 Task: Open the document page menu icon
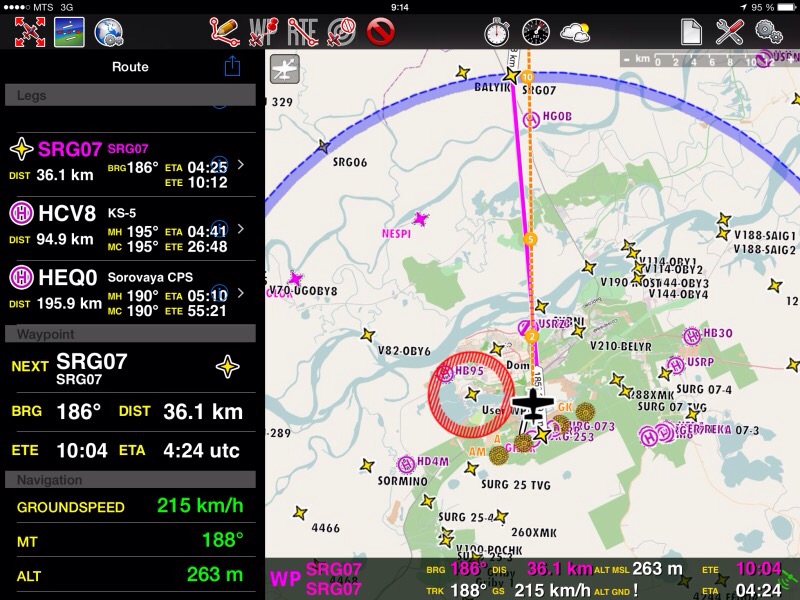(691, 32)
